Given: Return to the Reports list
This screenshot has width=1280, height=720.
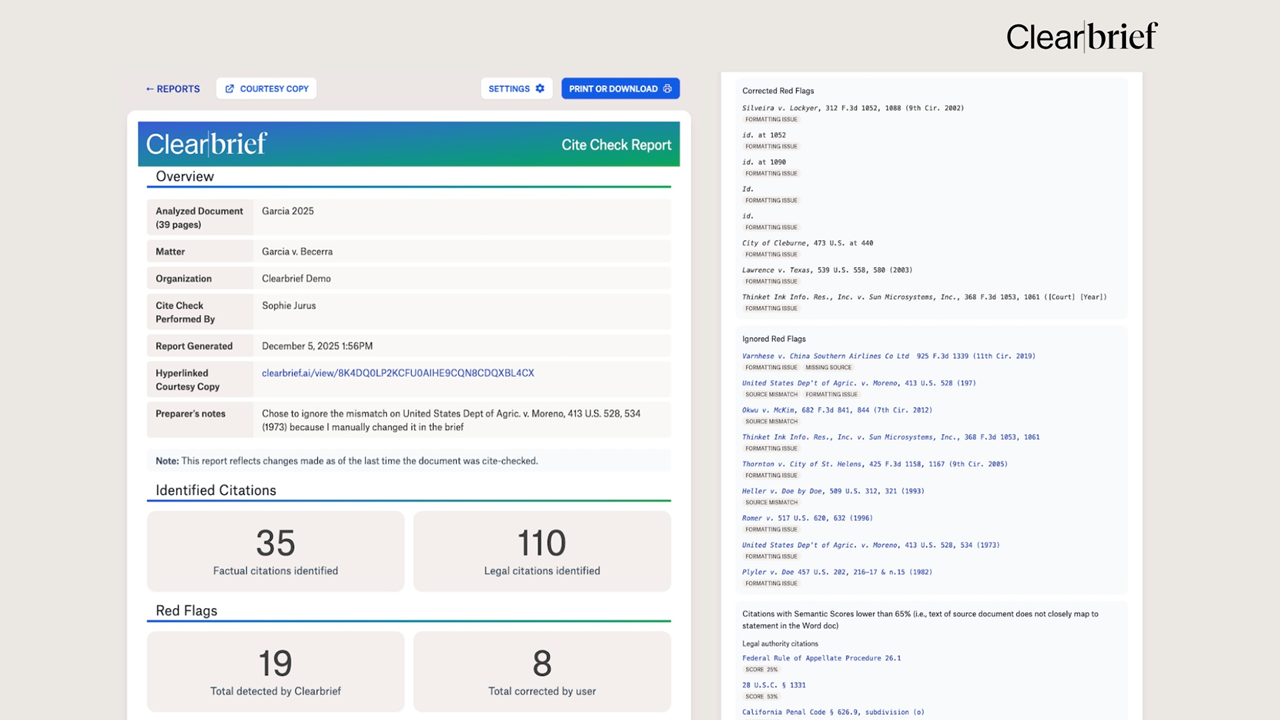Looking at the screenshot, I should pos(172,88).
